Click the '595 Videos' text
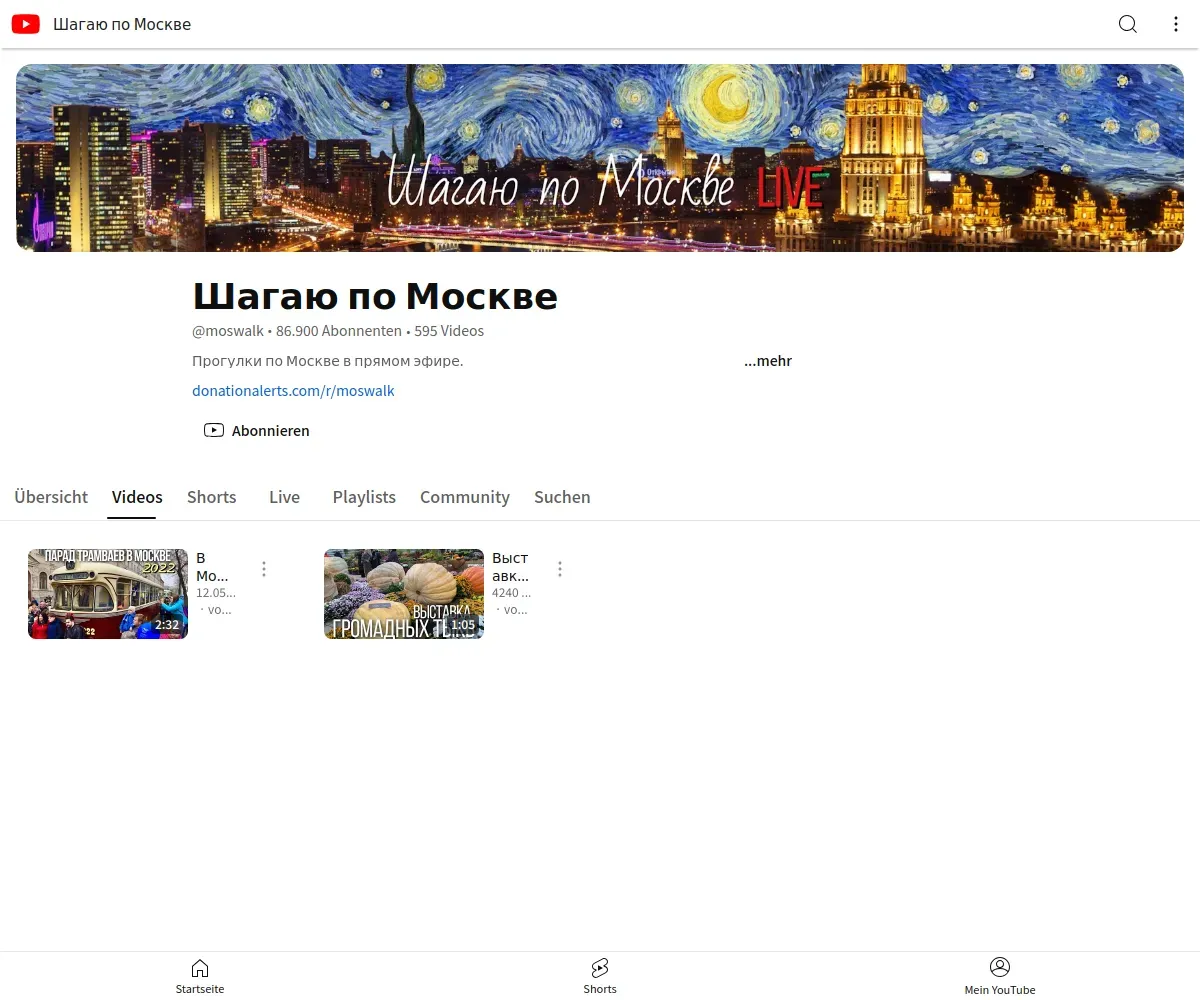Screen dimensions: 1200x1000 click(449, 331)
